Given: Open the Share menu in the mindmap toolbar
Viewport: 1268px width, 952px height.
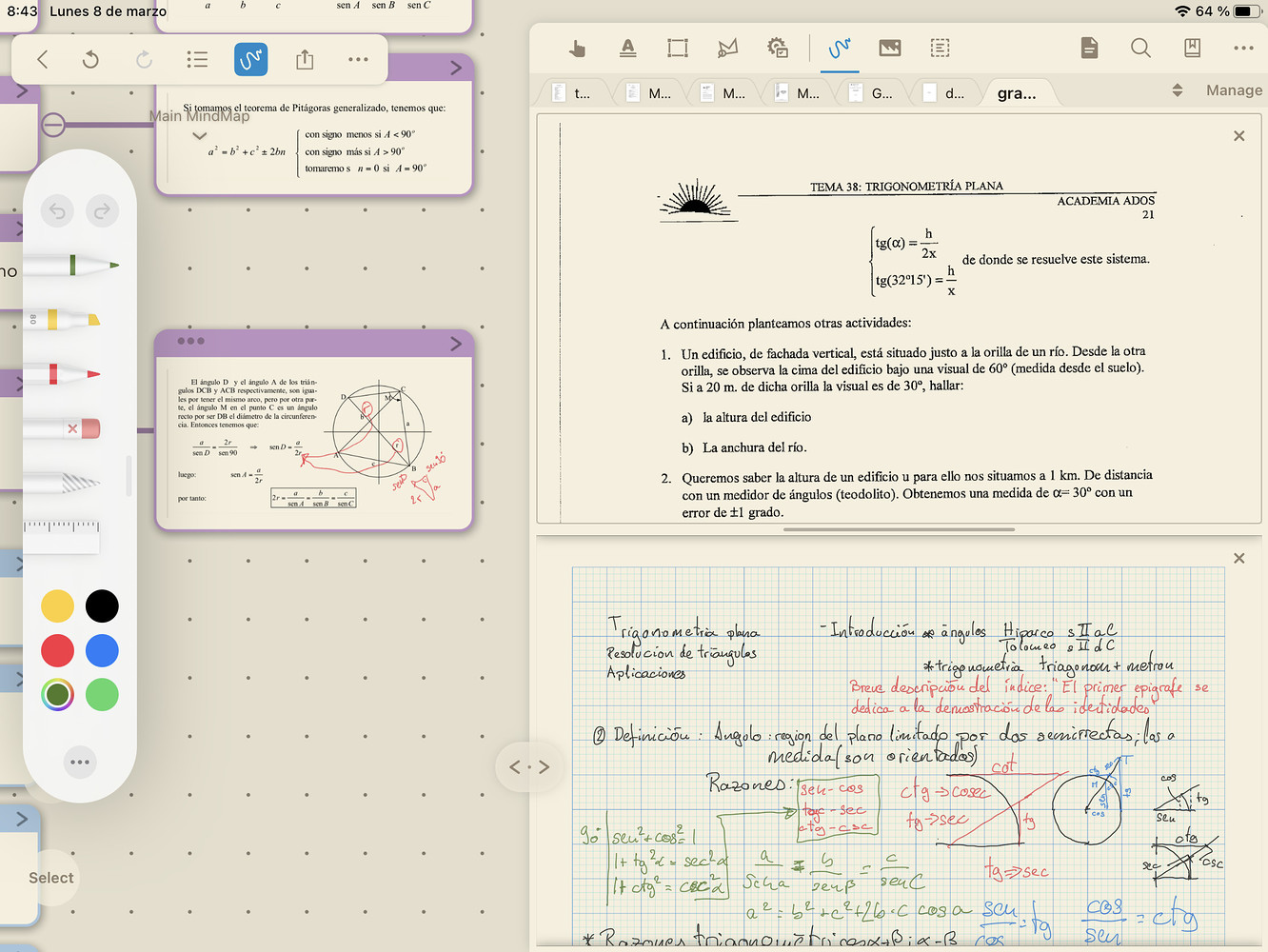Looking at the screenshot, I should coord(304,59).
